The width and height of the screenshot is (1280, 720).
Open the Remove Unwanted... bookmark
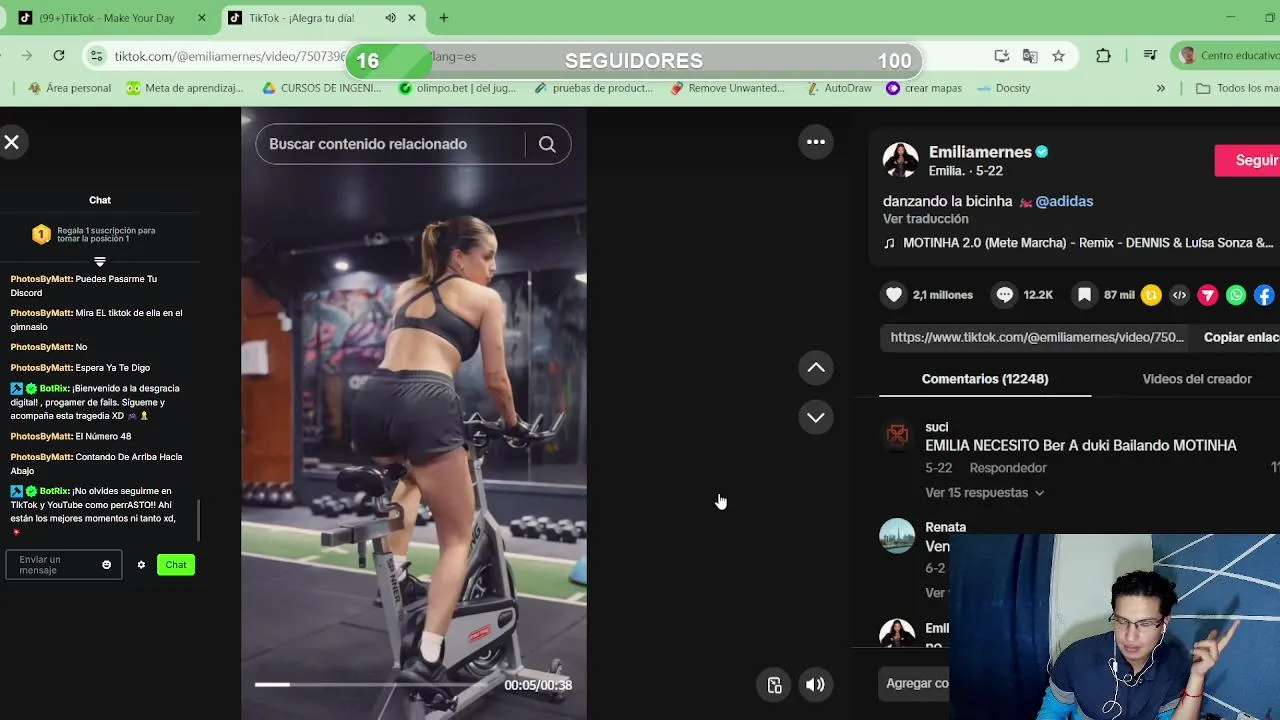(728, 88)
